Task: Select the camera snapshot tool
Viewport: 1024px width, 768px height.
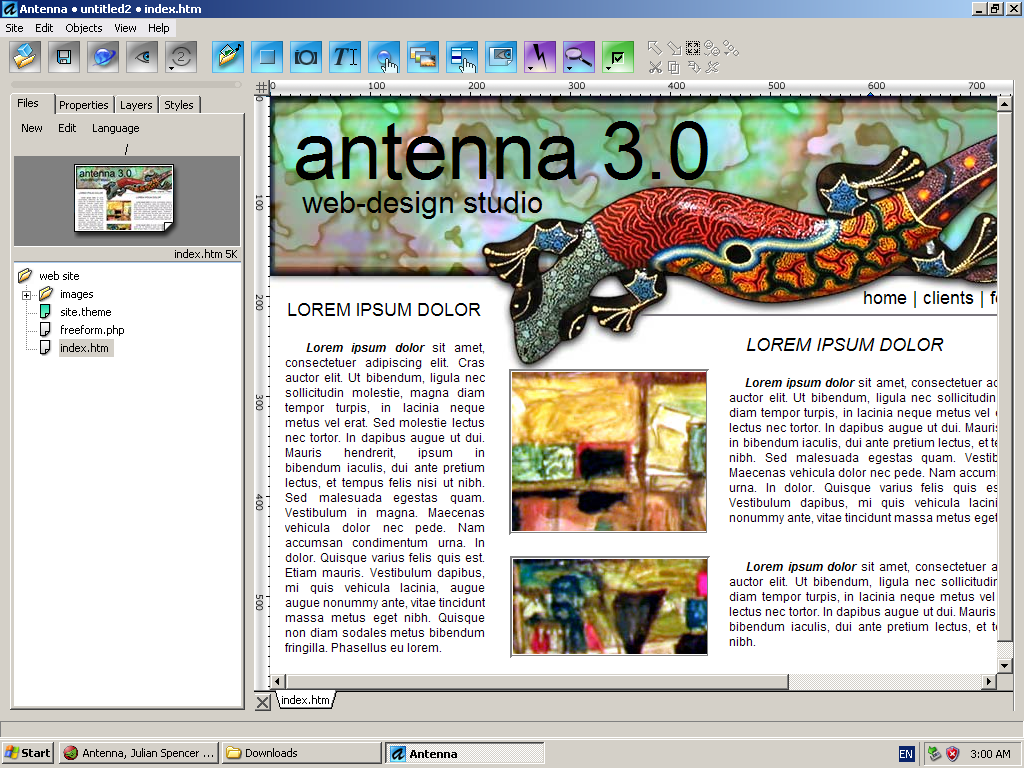Action: pos(306,56)
